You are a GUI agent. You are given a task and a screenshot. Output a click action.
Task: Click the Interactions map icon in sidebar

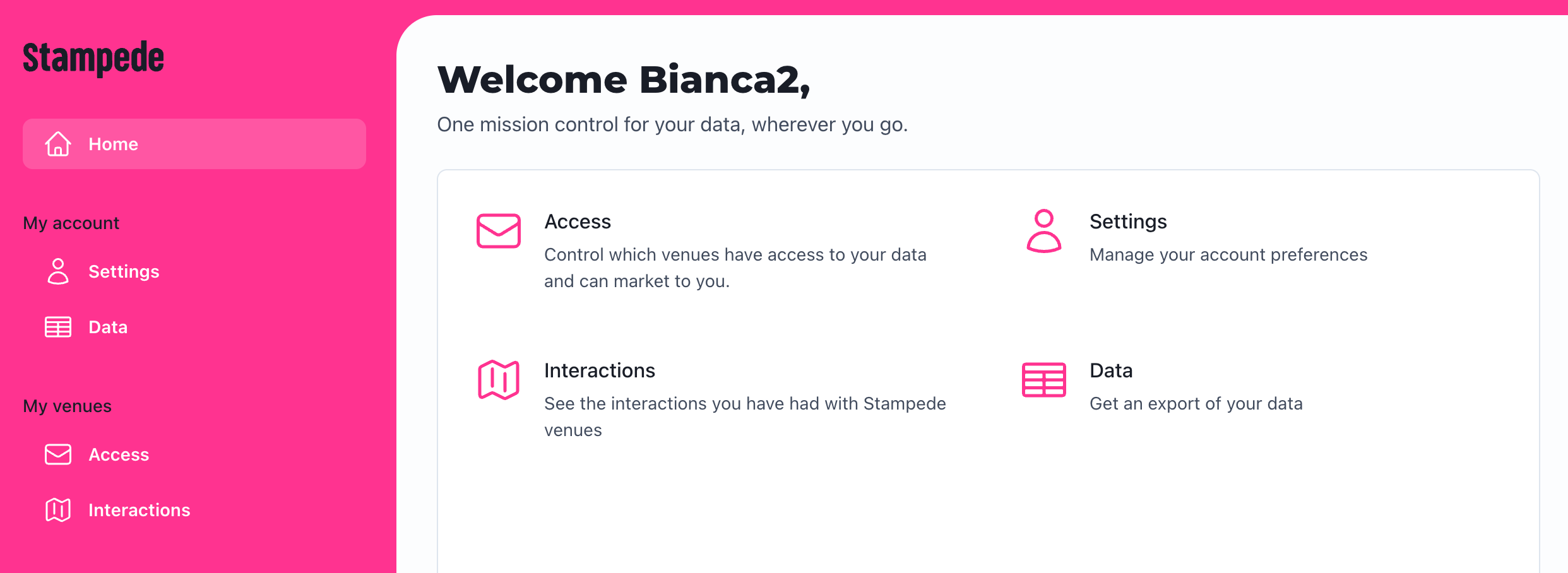(x=58, y=510)
